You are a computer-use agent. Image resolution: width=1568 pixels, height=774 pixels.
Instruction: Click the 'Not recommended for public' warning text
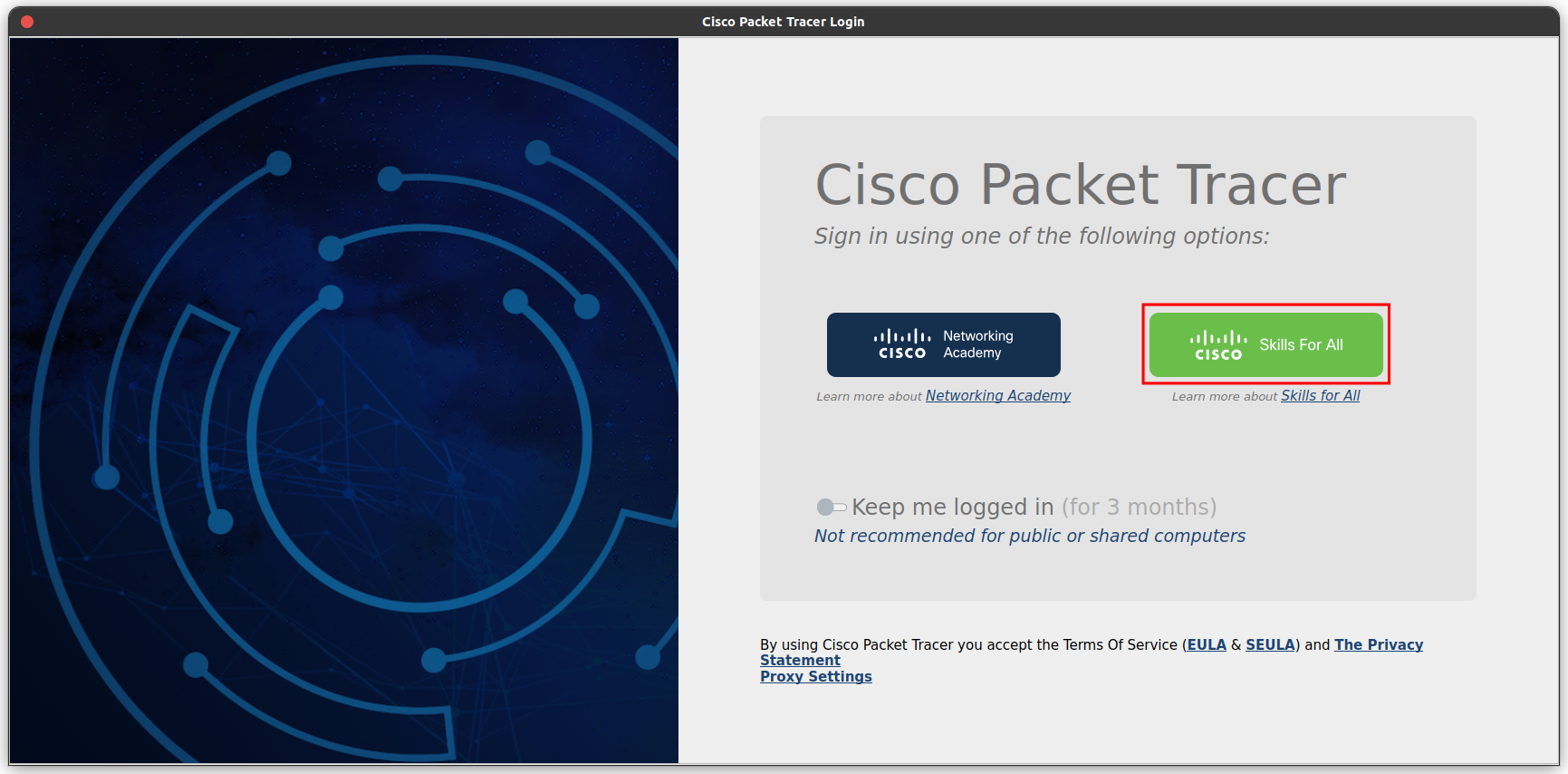pyautogui.click(x=1029, y=536)
